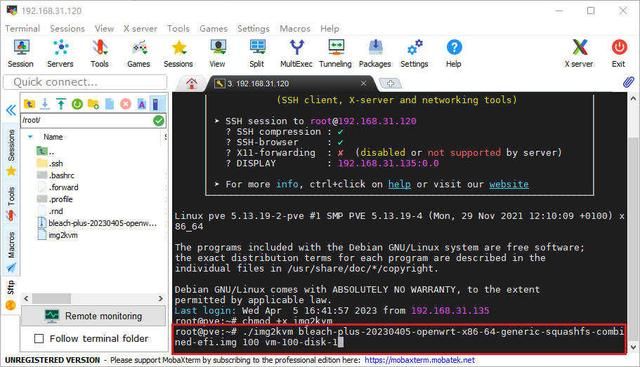
Task: Click the sftp refresh green icon
Action: tap(77, 104)
